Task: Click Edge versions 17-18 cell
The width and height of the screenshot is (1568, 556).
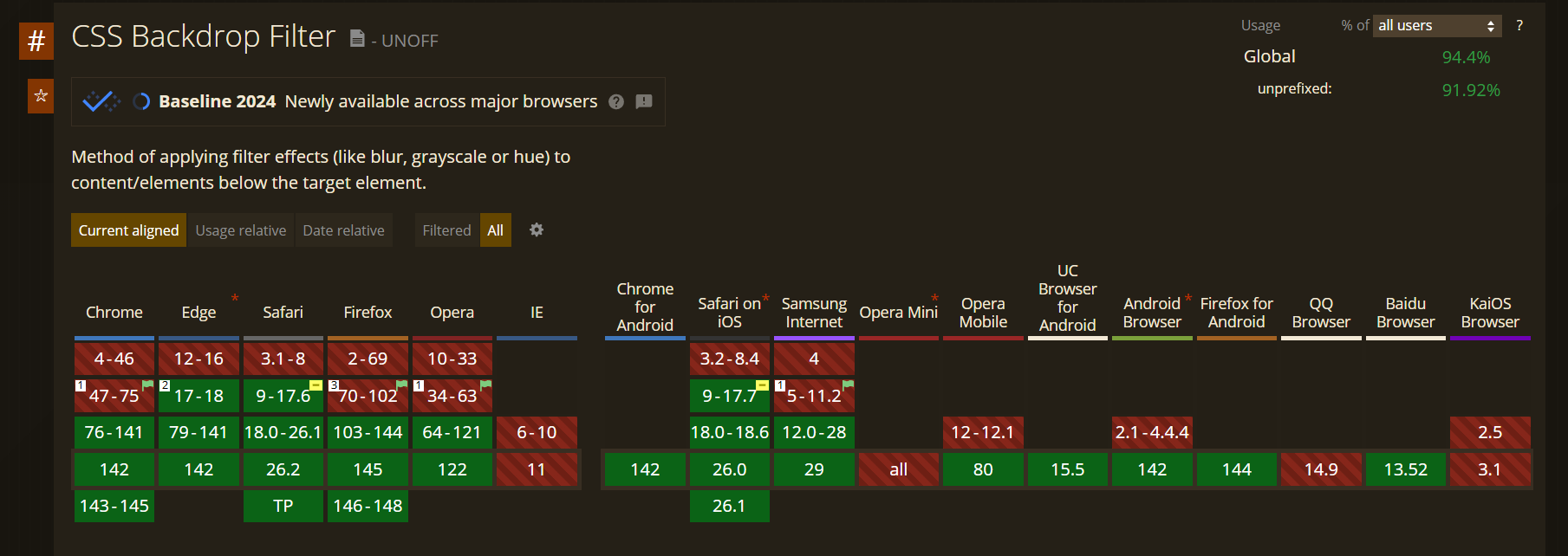Action: click(x=198, y=396)
